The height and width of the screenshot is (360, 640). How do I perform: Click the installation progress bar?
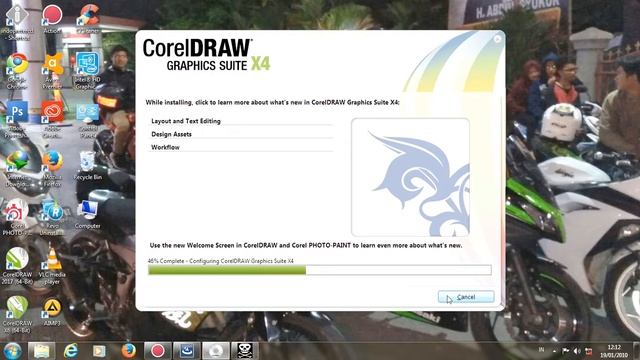pyautogui.click(x=320, y=270)
